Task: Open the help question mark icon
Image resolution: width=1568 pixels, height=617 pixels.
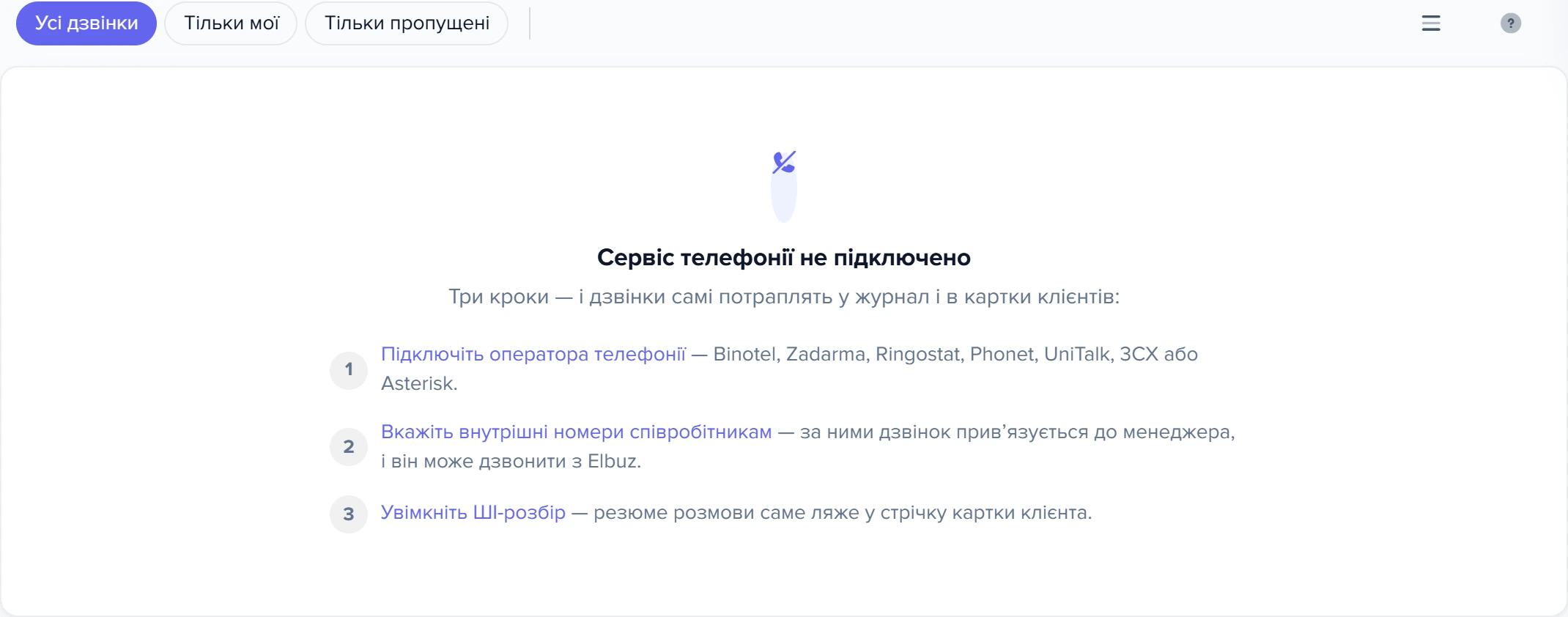Action: (x=1510, y=23)
